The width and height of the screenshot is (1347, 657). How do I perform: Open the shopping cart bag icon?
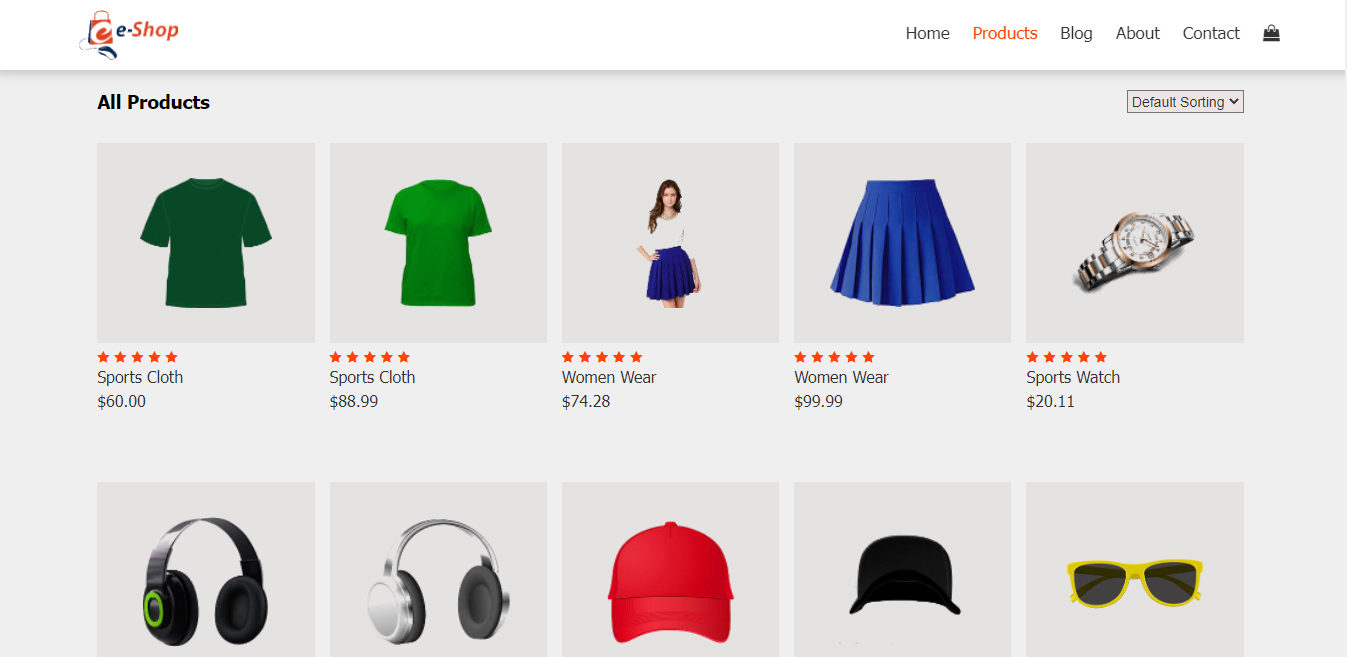1271,33
